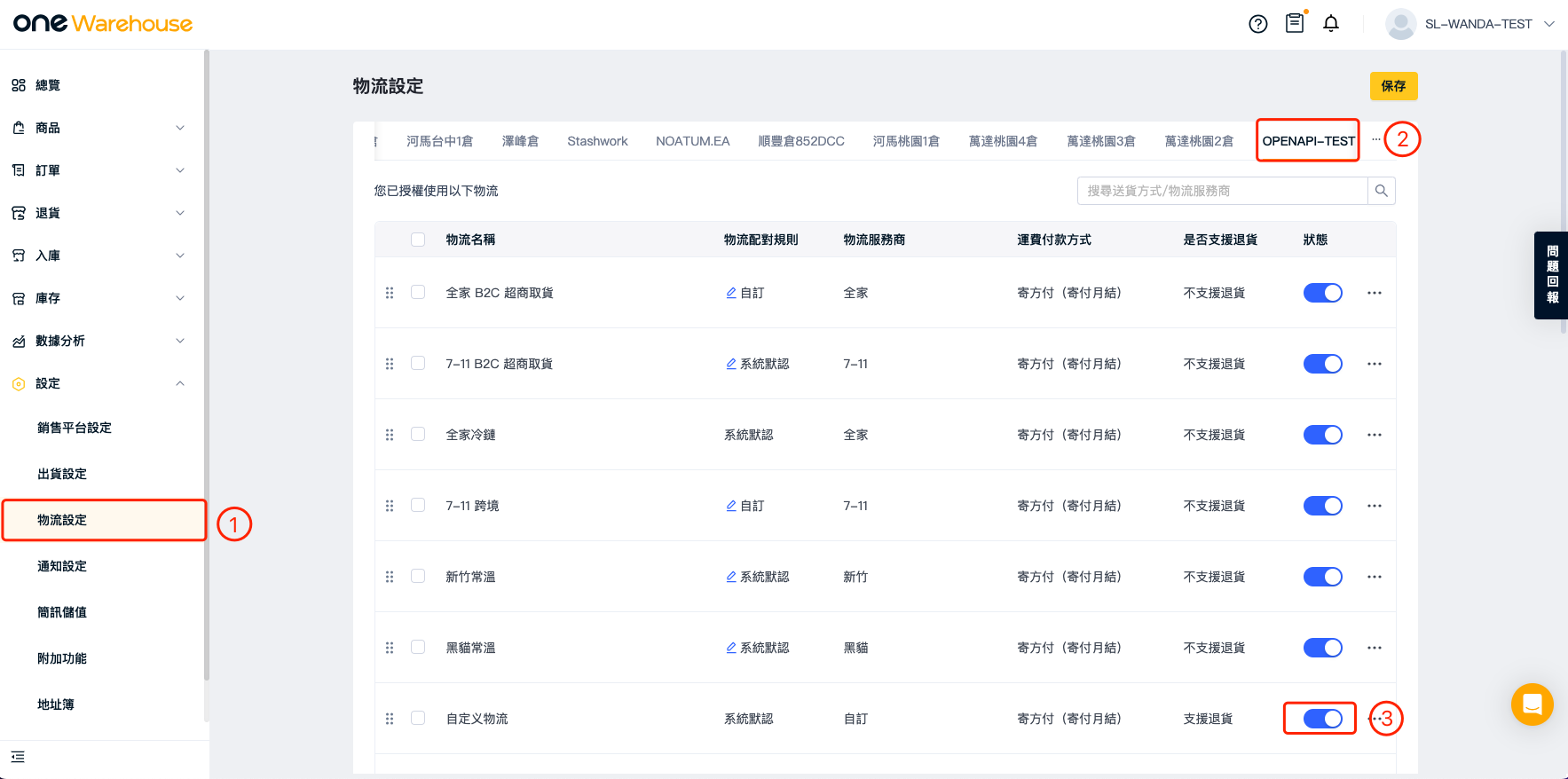Click drag handle for 全家冷鏈 row

point(390,435)
